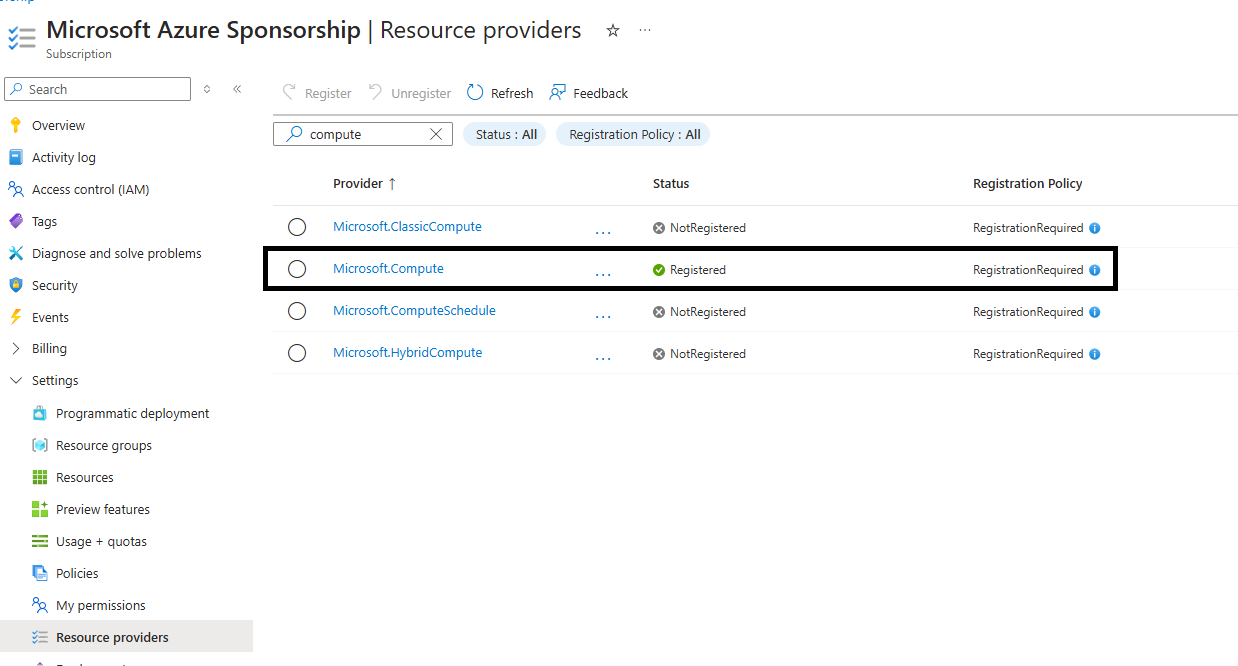1238x666 pixels.
Task: Click the favorite star icon beside title
Action: click(x=613, y=31)
